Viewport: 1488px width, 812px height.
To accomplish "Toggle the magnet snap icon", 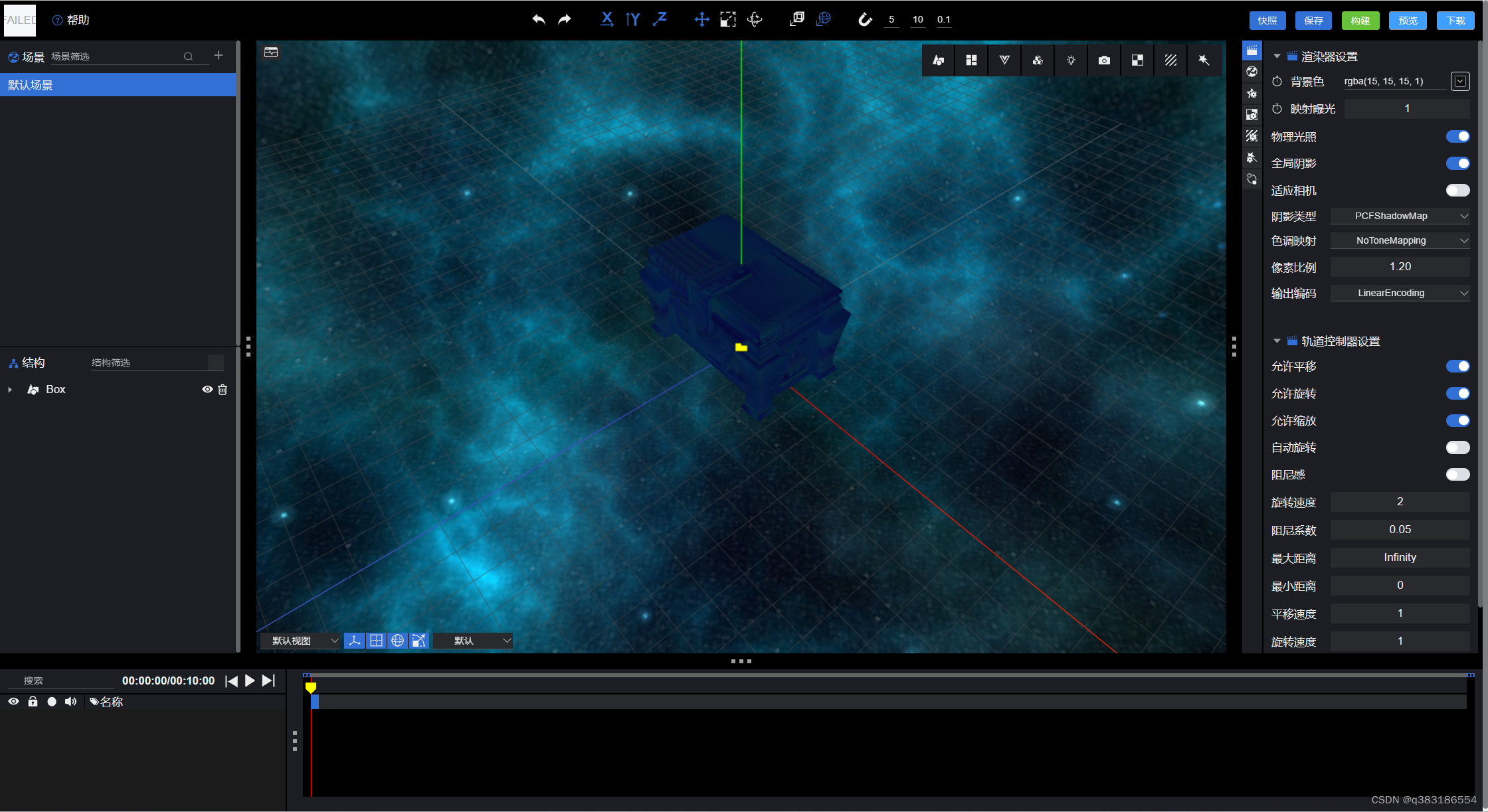I will click(x=864, y=19).
